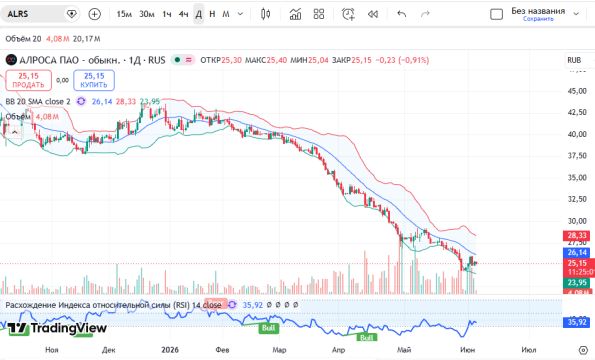Redo the last chart action

point(425,14)
